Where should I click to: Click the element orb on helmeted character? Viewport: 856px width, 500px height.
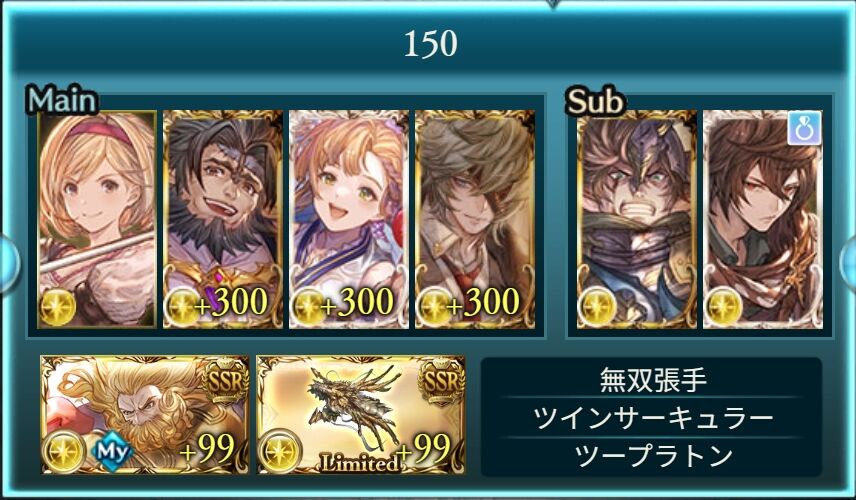click(x=596, y=308)
